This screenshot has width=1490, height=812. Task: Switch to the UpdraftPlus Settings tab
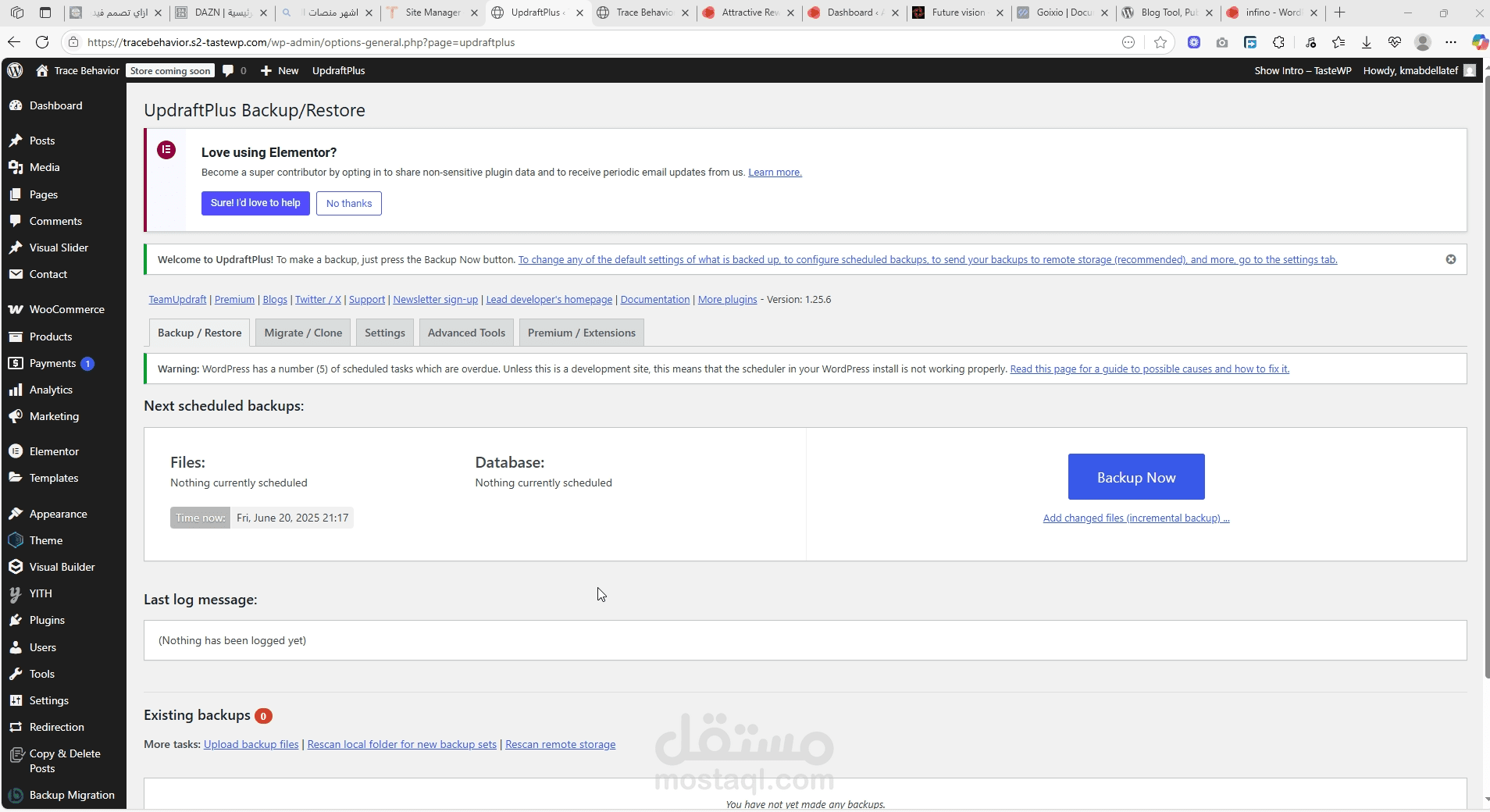coord(385,333)
